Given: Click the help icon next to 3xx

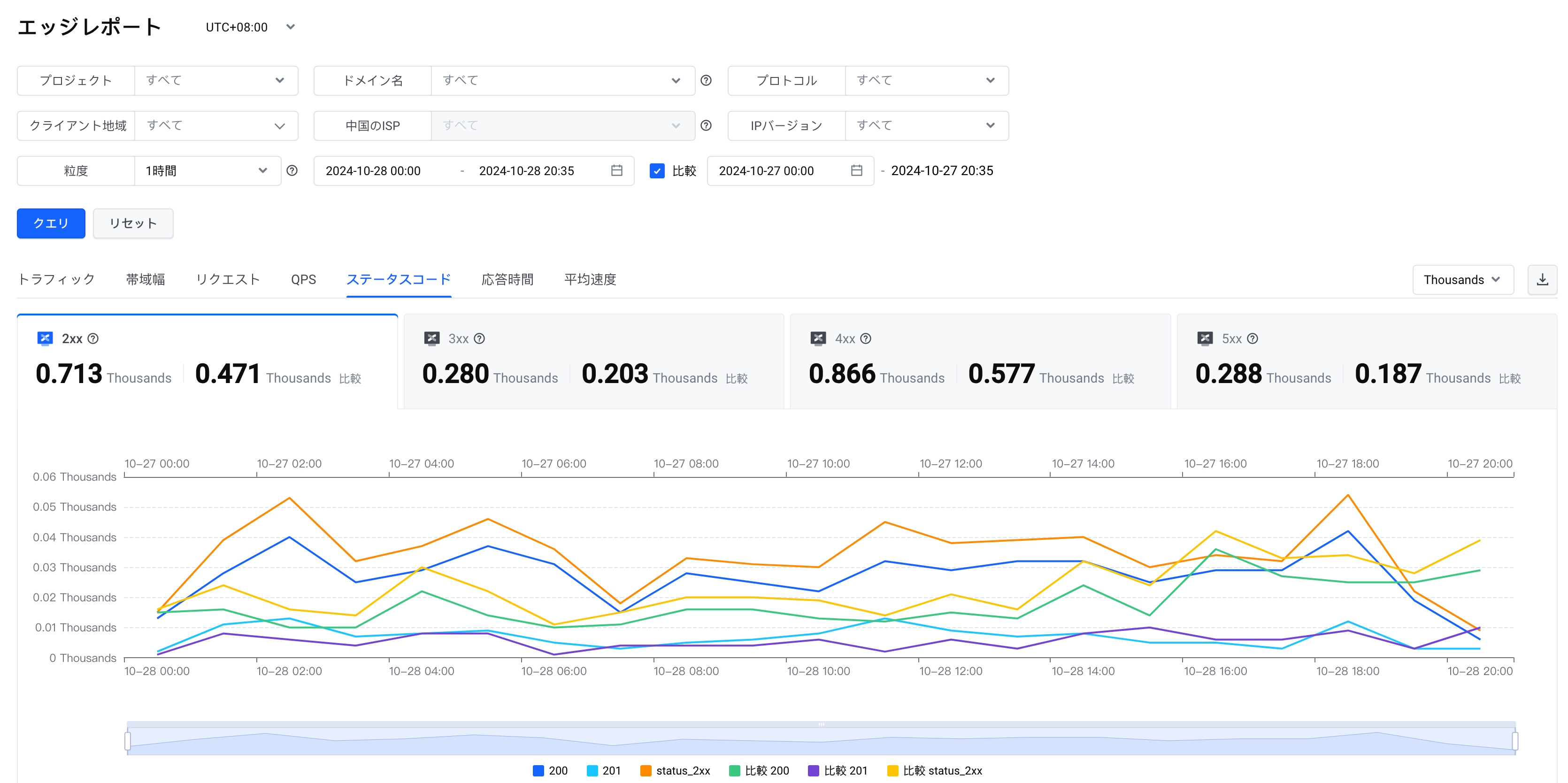Looking at the screenshot, I should (x=480, y=338).
